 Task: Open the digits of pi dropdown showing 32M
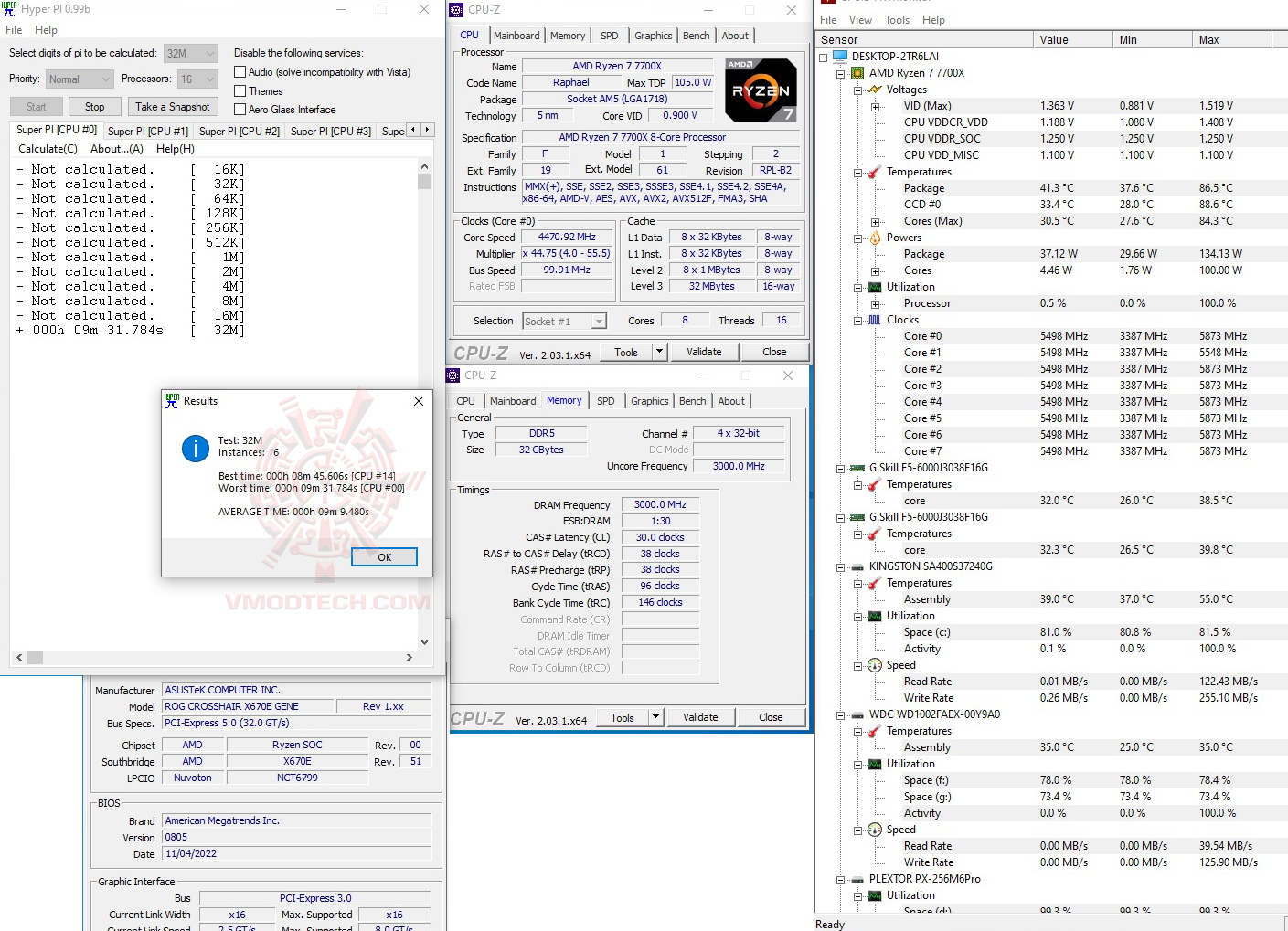coord(191,54)
